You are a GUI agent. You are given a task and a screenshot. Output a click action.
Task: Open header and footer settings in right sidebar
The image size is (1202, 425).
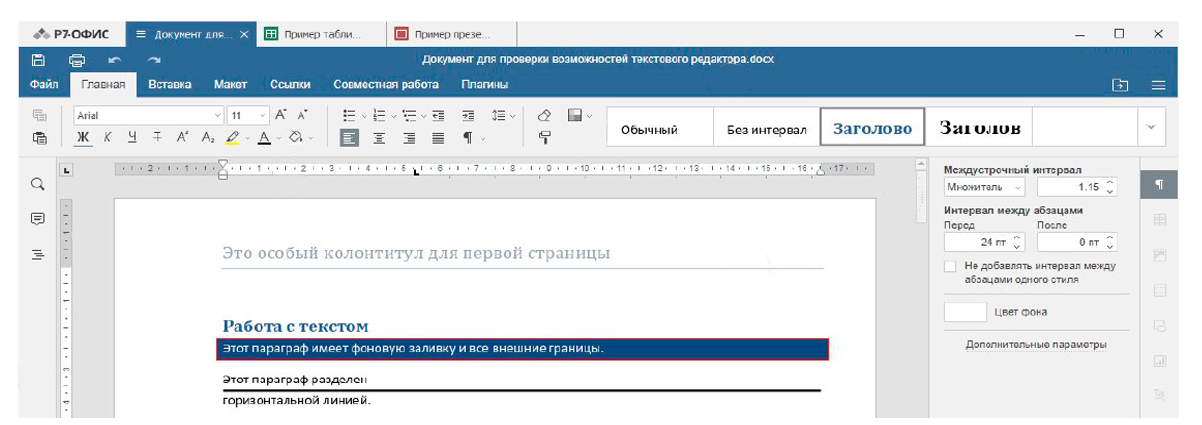point(1159,290)
